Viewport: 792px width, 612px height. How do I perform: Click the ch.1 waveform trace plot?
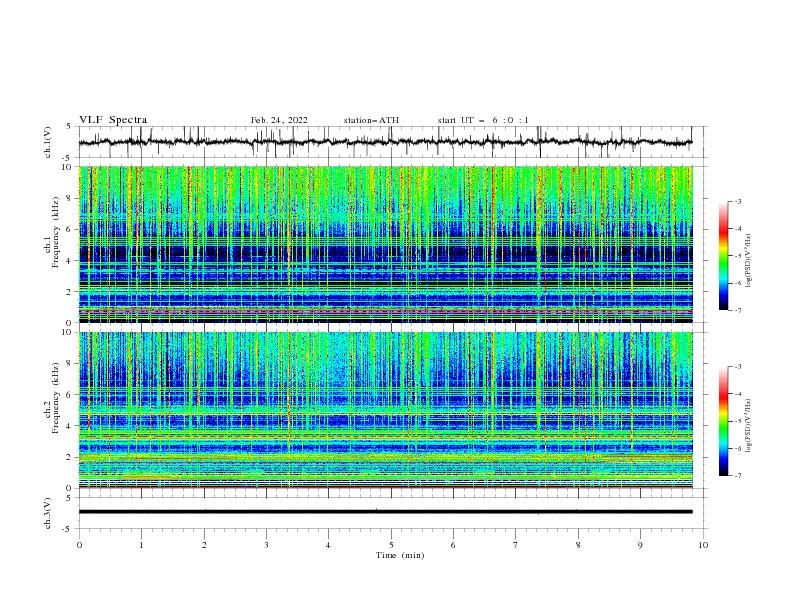[x=385, y=142]
